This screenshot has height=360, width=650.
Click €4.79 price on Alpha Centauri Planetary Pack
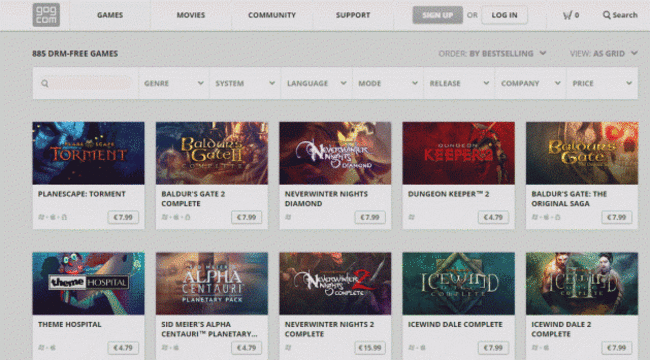point(246,348)
